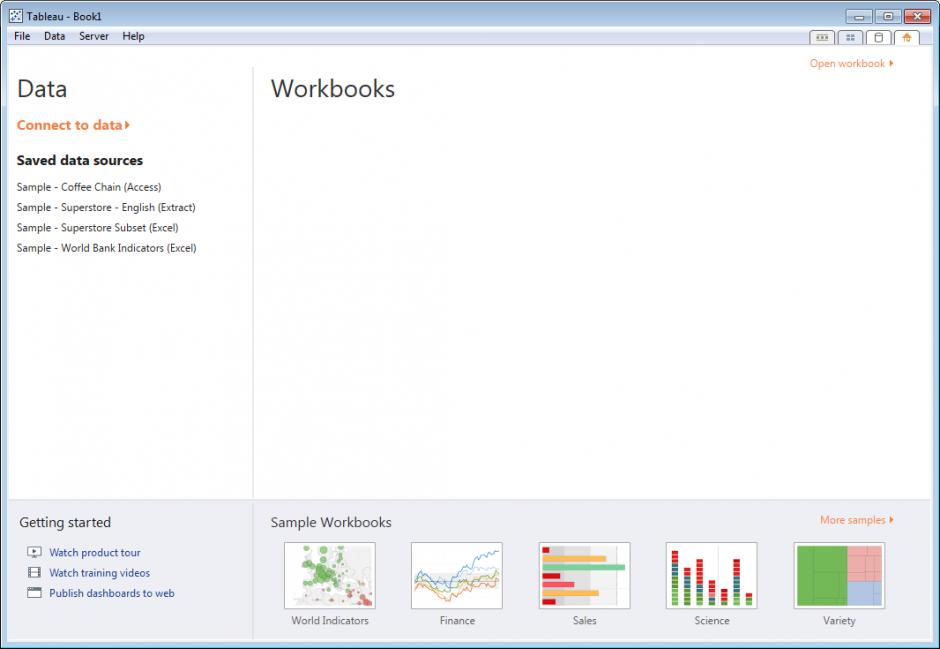Click the Publish dashboards to web link text

click(x=112, y=593)
